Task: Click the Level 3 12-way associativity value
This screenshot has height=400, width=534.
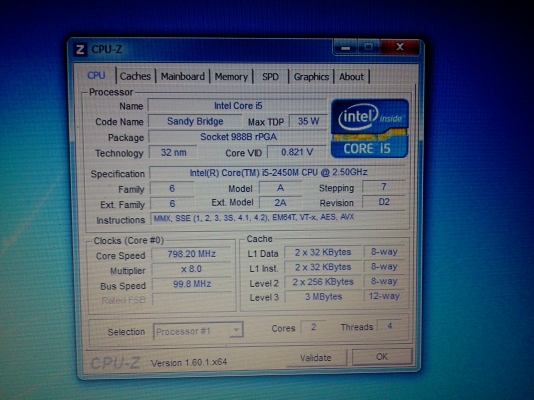Action: coord(384,296)
